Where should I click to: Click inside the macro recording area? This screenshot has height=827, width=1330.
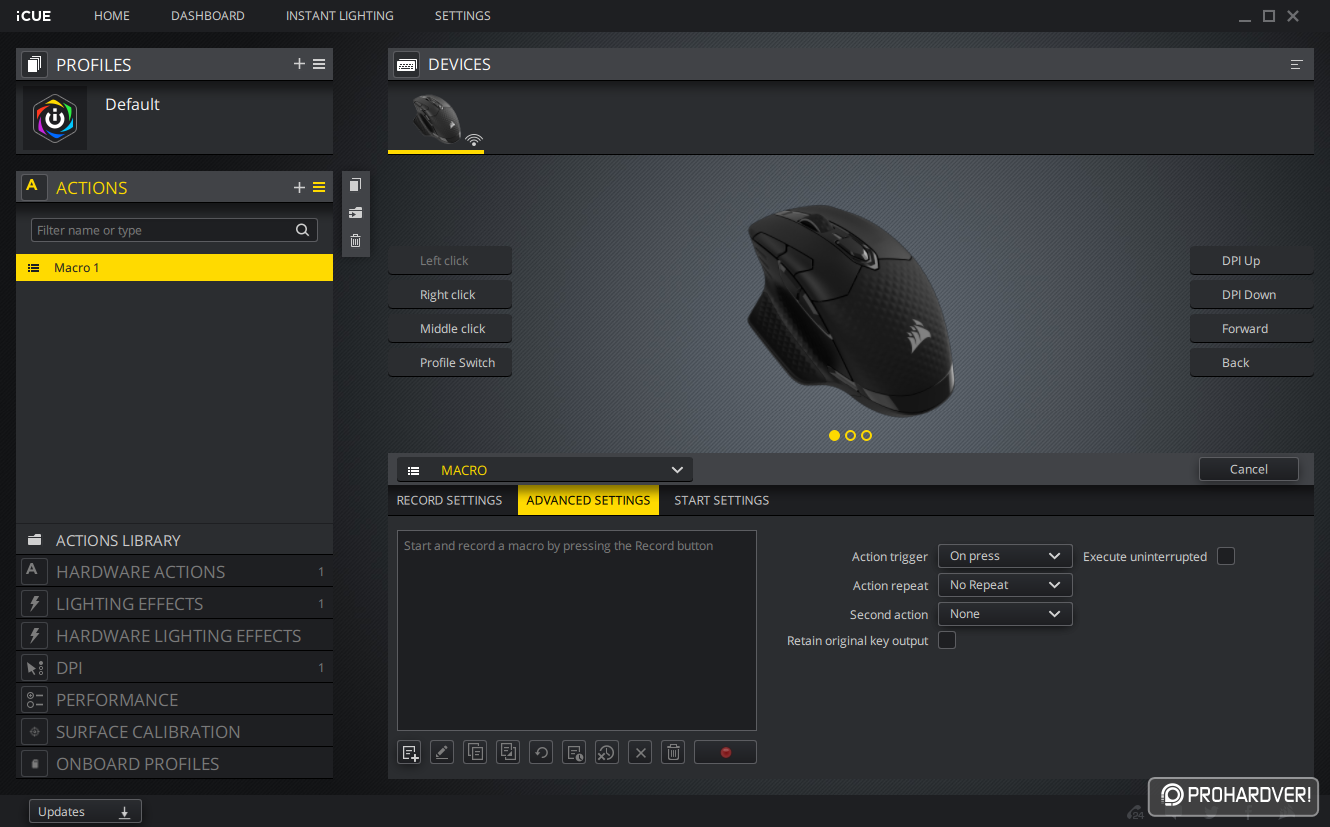pyautogui.click(x=577, y=631)
